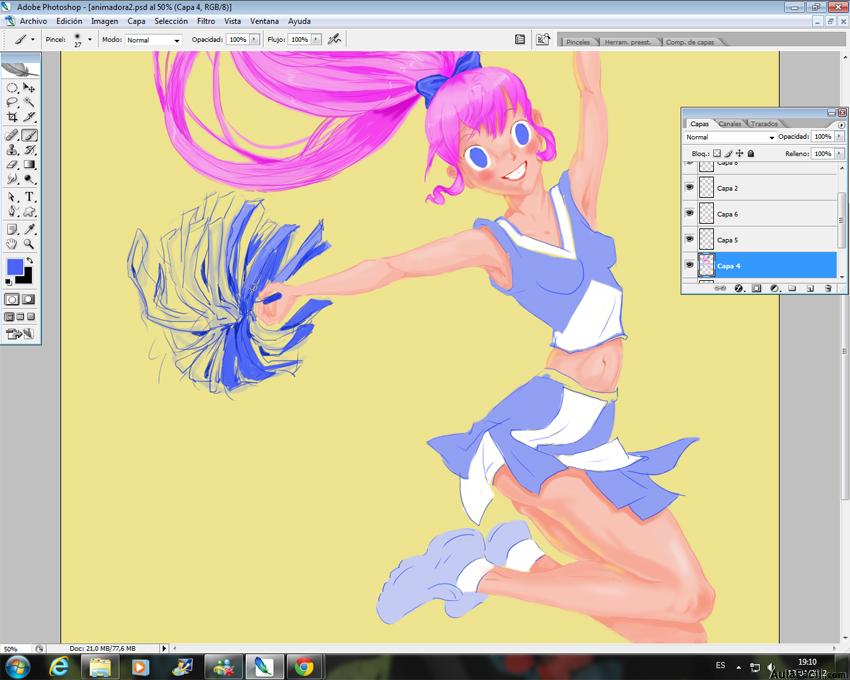Select the Eyedropper tool

pyautogui.click(x=29, y=229)
